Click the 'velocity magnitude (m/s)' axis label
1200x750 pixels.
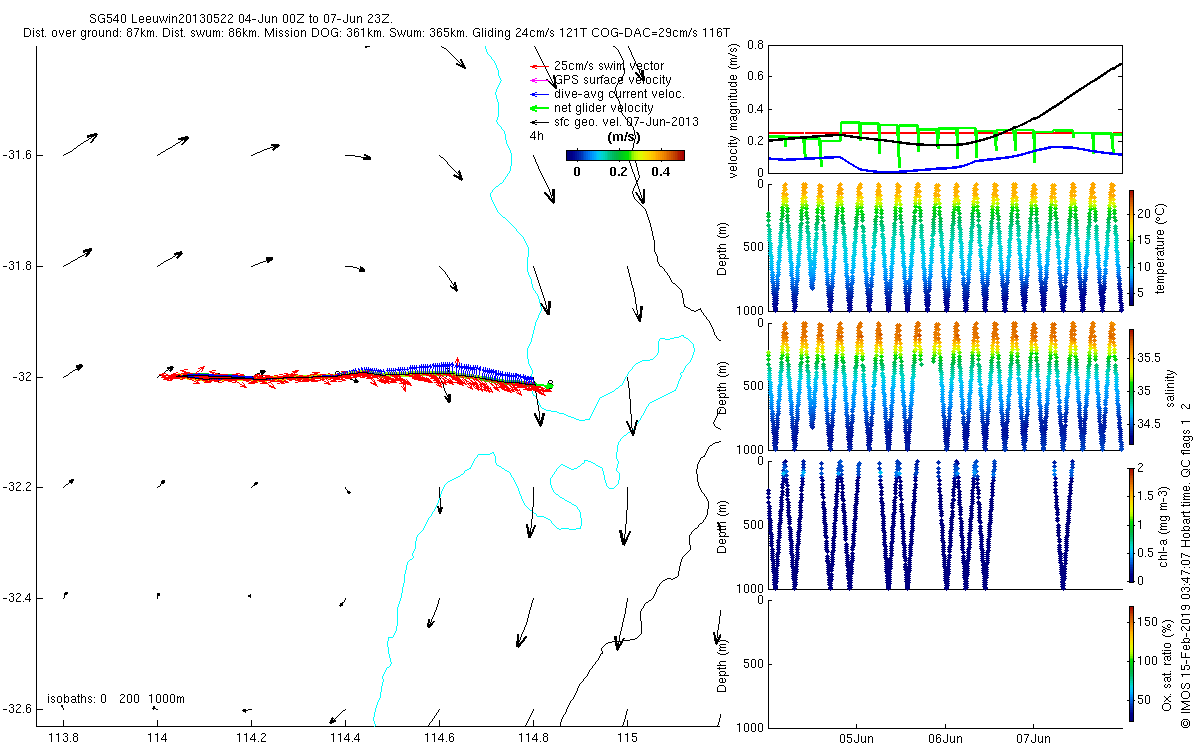click(x=735, y=110)
